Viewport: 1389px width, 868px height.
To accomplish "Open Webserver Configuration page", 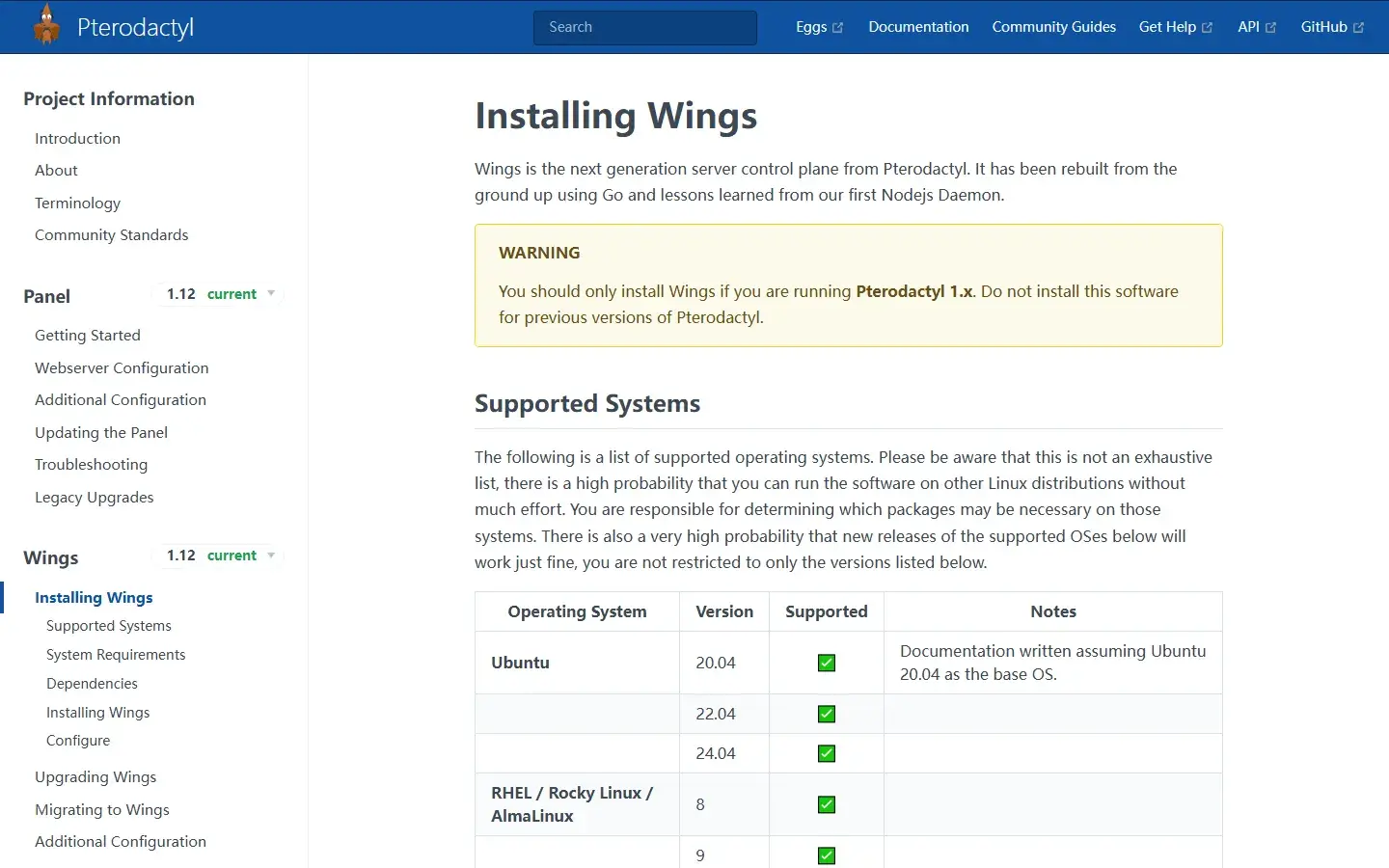I will (x=122, y=367).
